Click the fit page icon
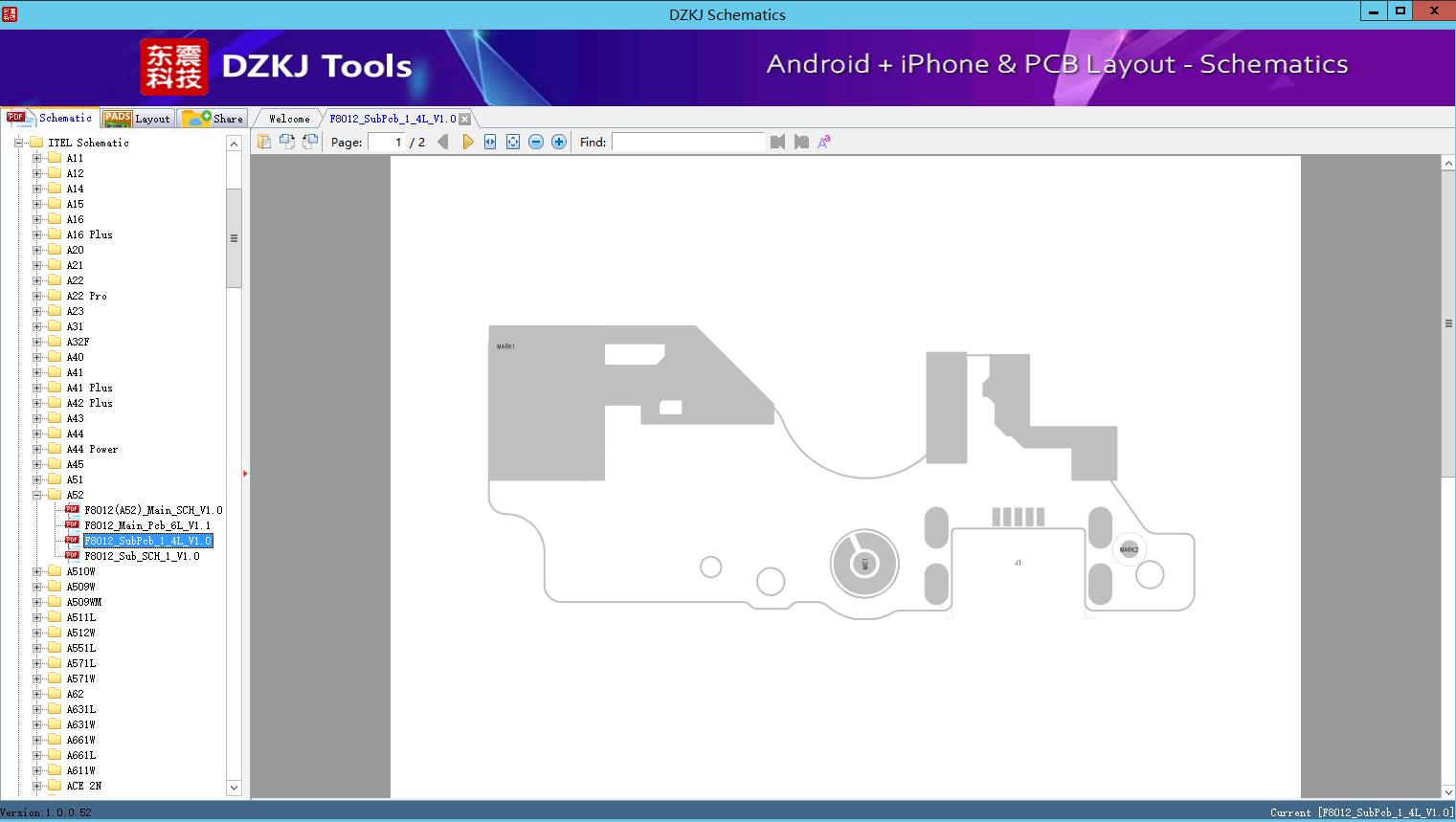The width and height of the screenshot is (1456, 822). [x=513, y=142]
